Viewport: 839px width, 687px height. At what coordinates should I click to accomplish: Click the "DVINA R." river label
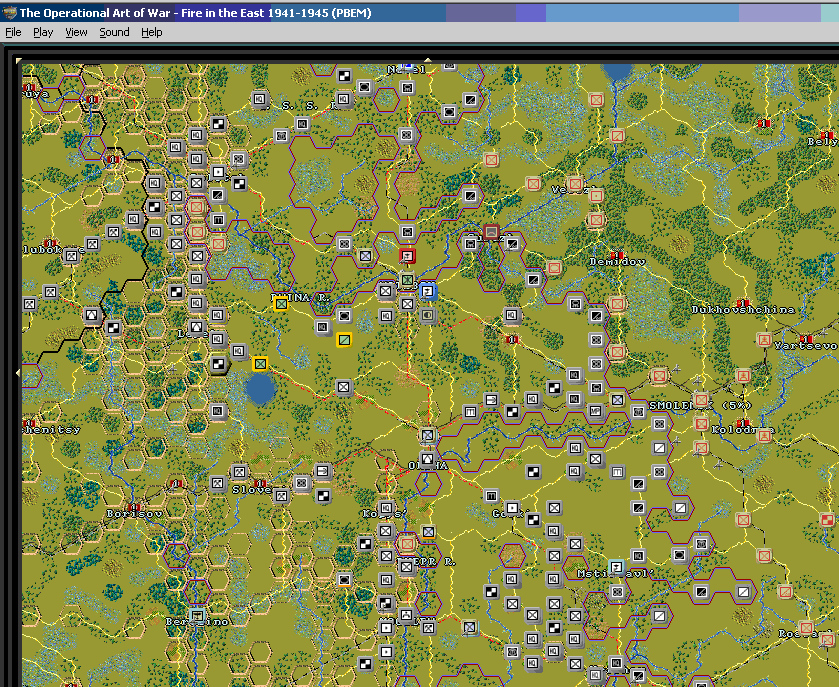pos(300,297)
